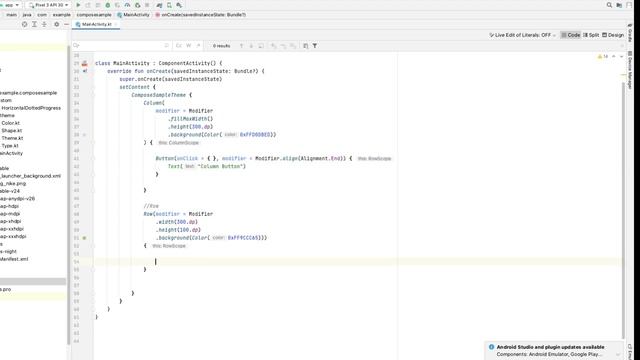Open search results in the Find window

click(x=305, y=46)
